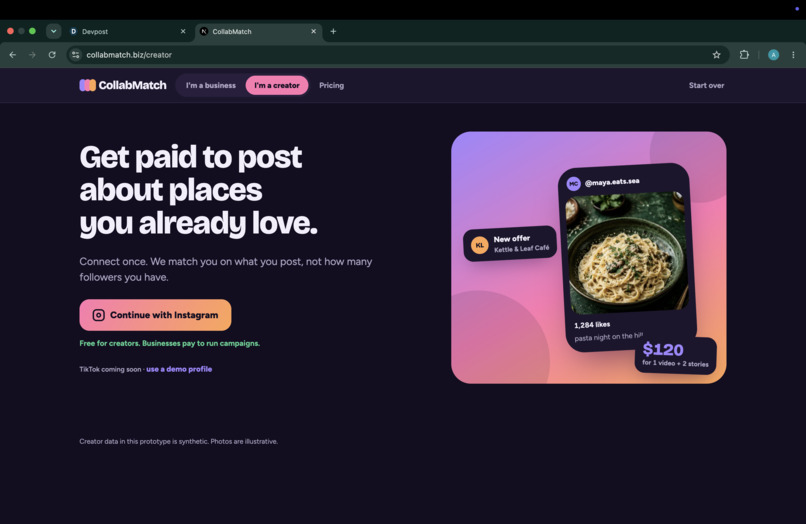Click Continue with Instagram button
The width and height of the screenshot is (806, 524).
[155, 315]
